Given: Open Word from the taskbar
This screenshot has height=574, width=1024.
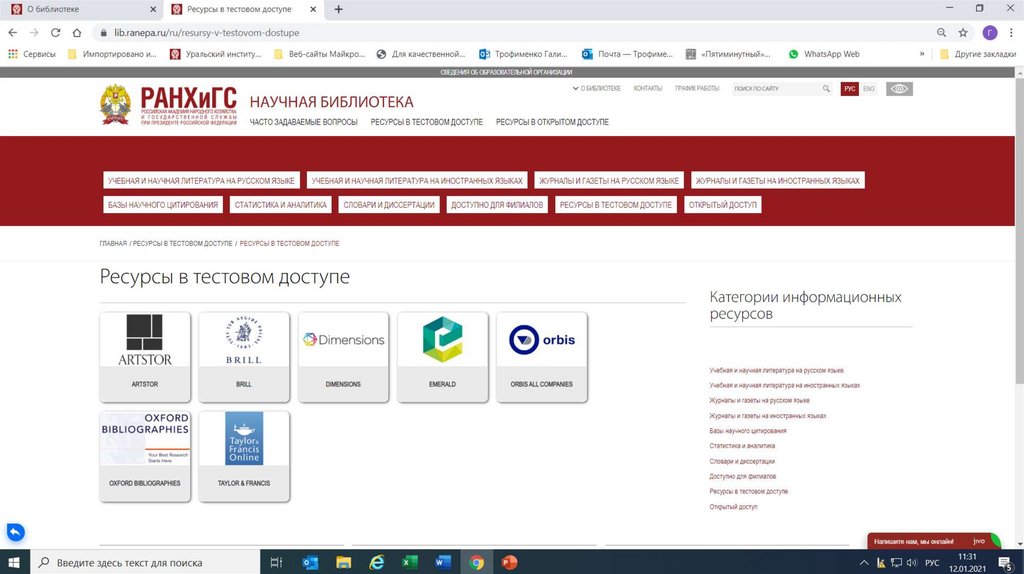Looking at the screenshot, I should coord(443,562).
